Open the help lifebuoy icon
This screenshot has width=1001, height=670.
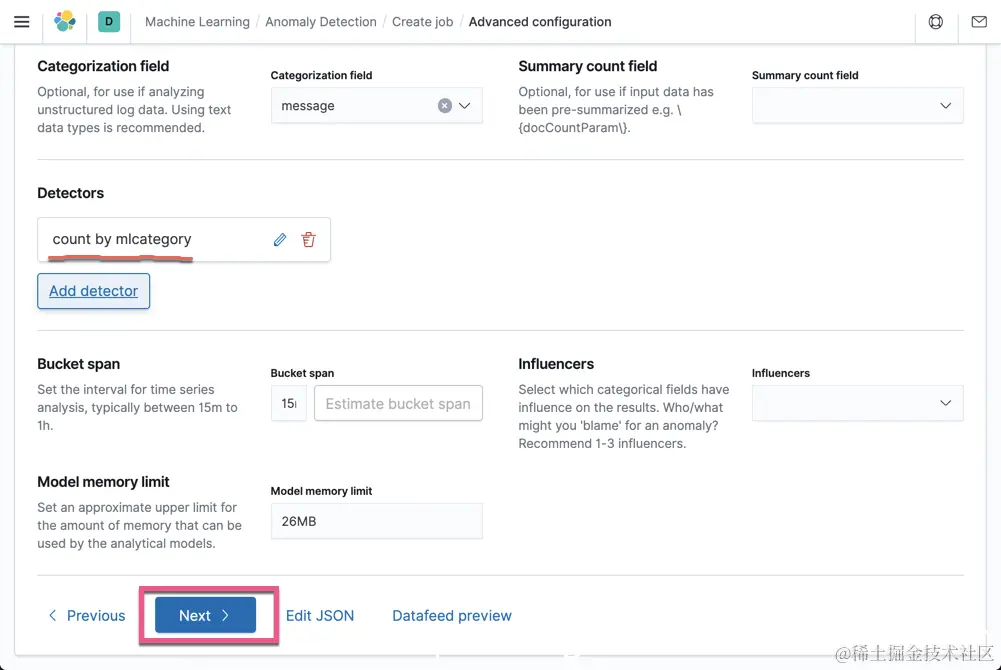936,21
